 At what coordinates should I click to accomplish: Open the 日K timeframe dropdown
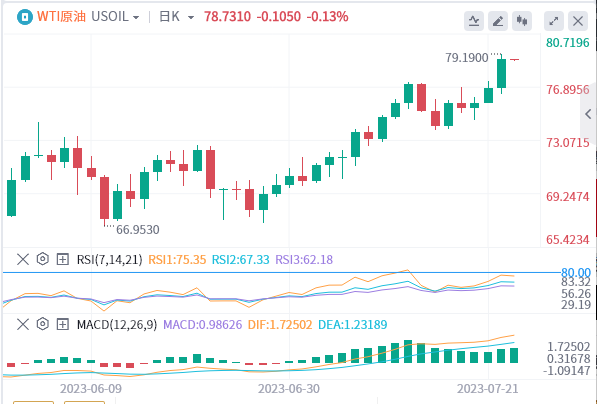[x=176, y=17]
